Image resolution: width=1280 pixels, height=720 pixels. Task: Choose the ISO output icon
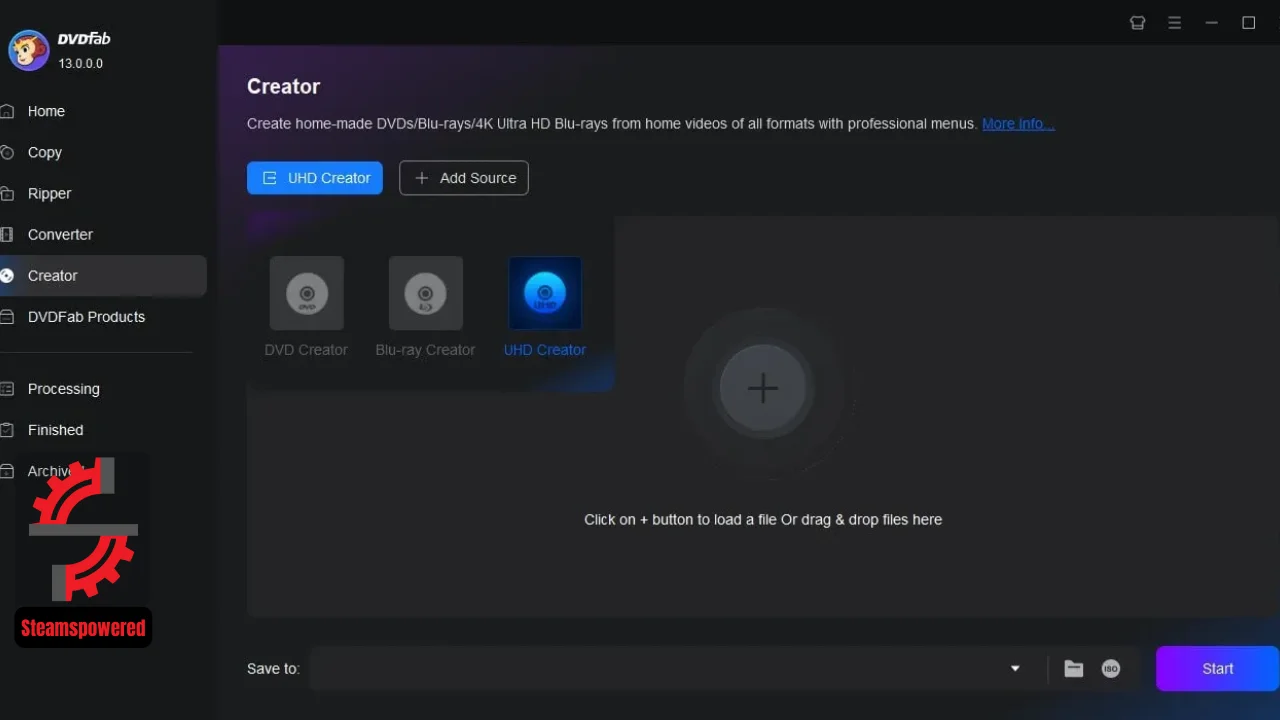(x=1111, y=669)
